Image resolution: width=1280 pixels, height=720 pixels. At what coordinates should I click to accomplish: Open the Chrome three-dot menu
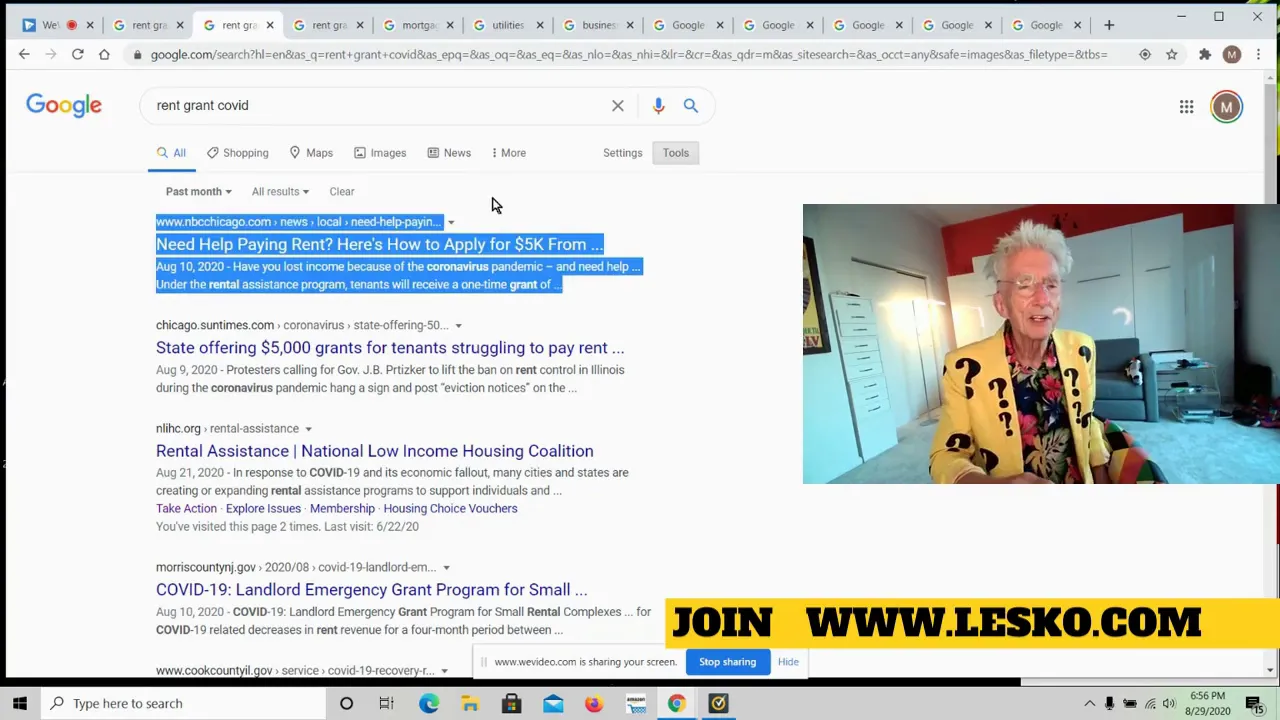(1259, 54)
